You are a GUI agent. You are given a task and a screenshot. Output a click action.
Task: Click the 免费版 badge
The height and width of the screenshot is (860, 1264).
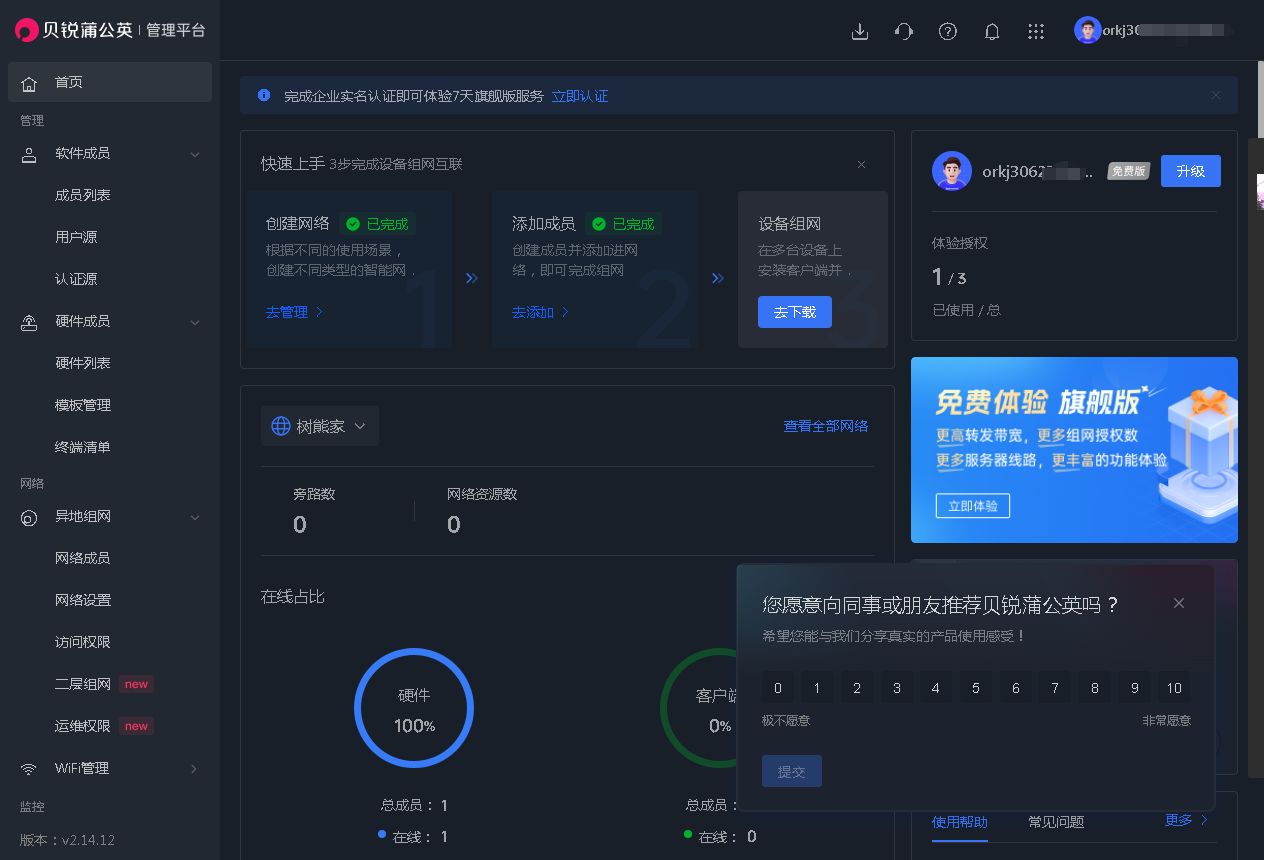pos(1128,171)
